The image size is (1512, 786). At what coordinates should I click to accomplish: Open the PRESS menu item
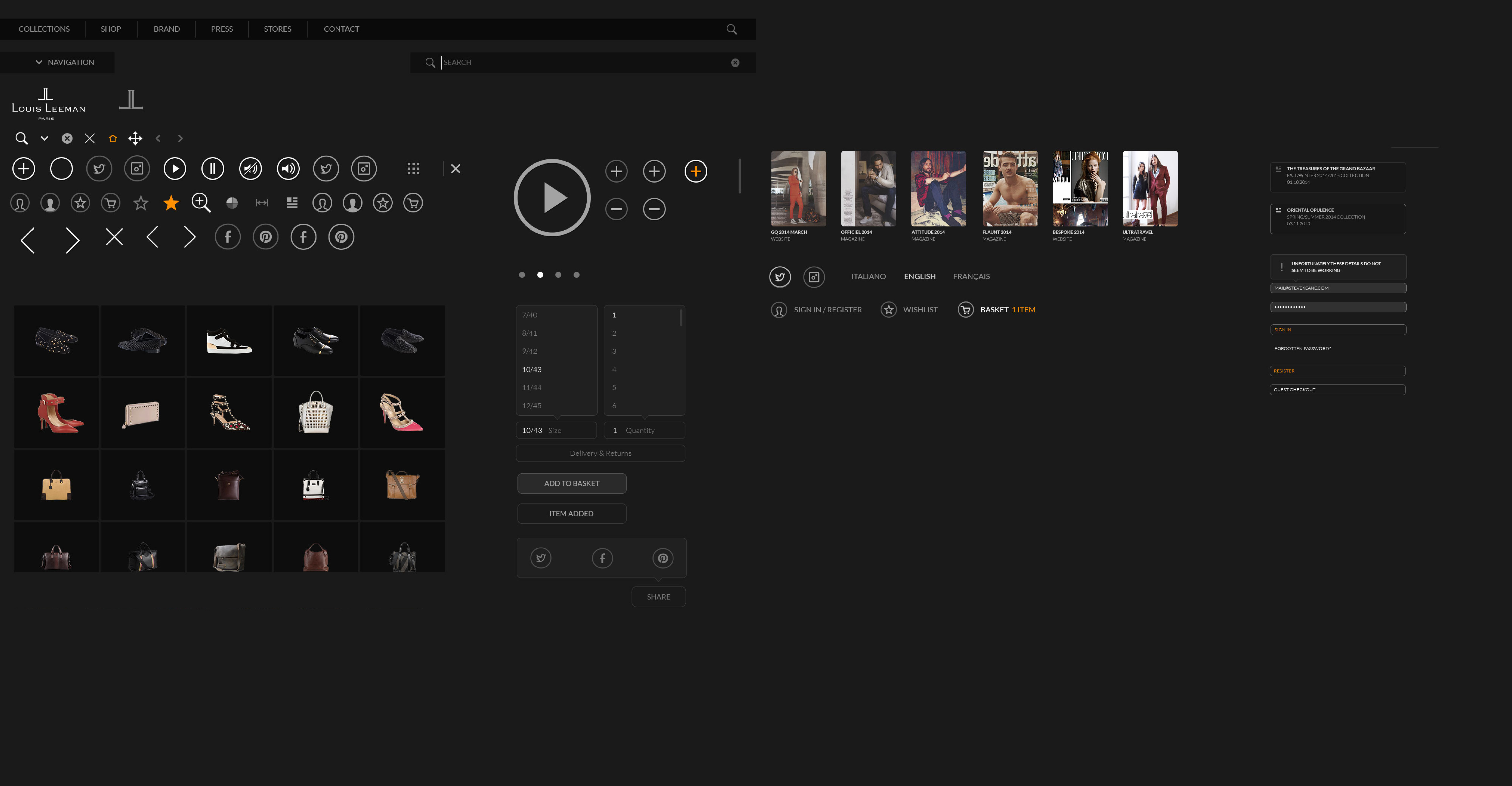[x=222, y=29]
